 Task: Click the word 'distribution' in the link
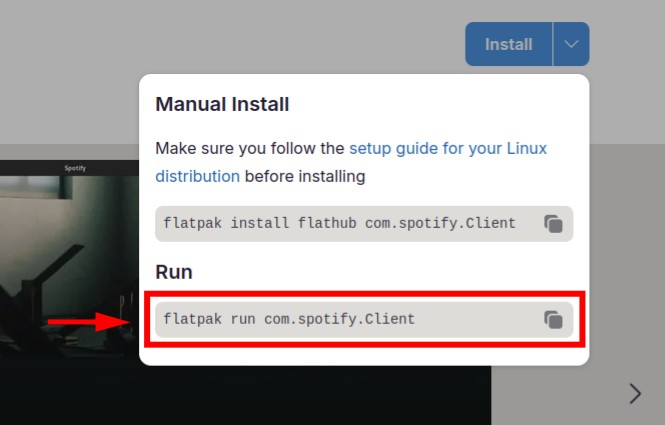(x=197, y=176)
